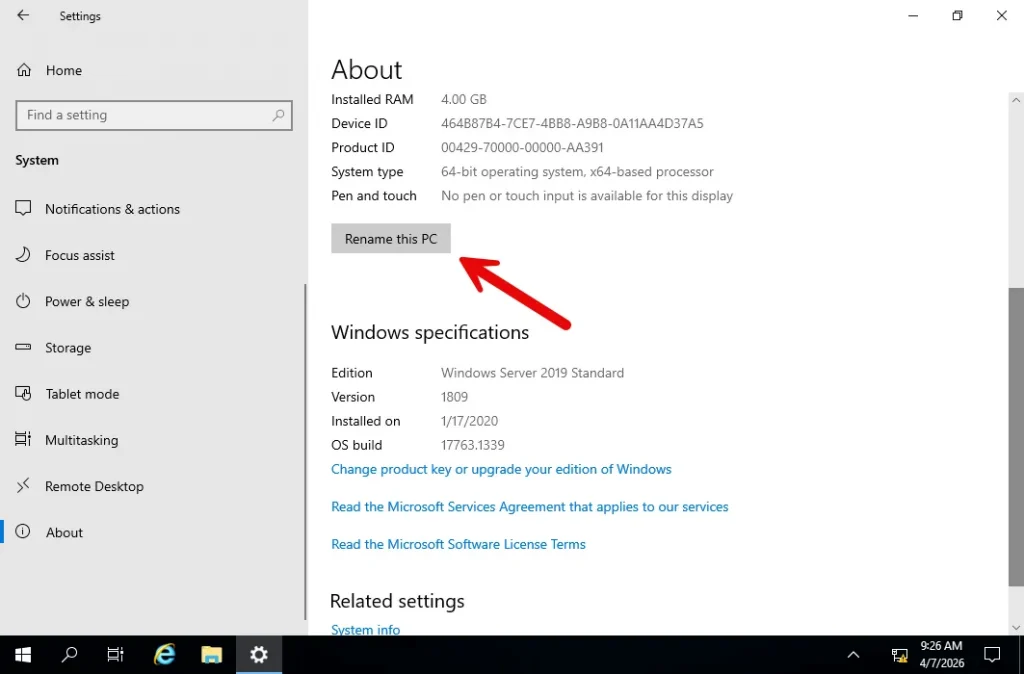
Task: Open Remote Desktop settings
Action: click(94, 486)
